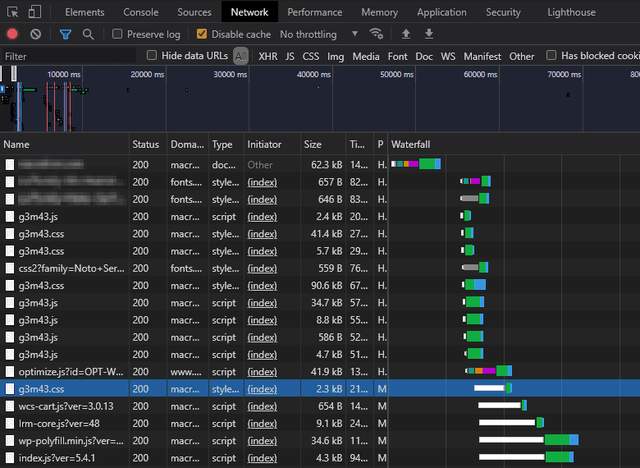Screen dimensions: 640x468
Task: Select the All resource type filter
Action: pos(241,56)
